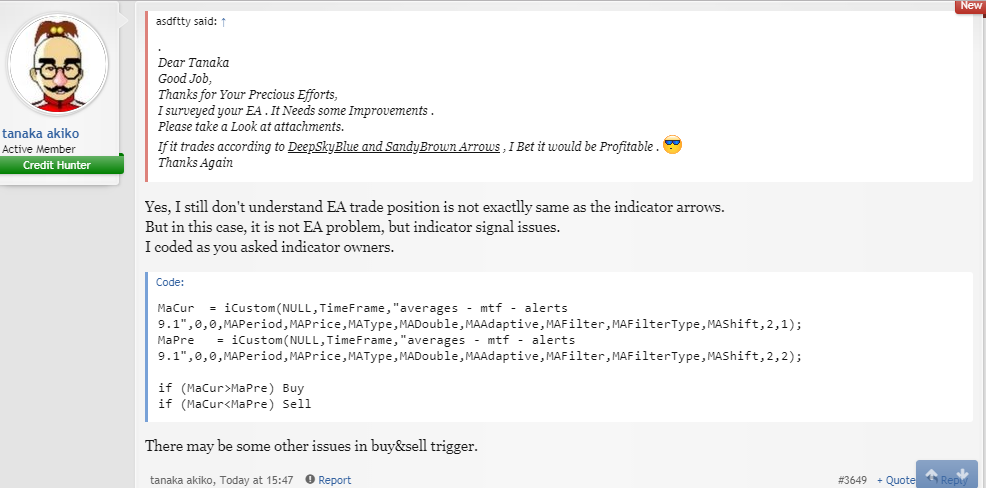
Task: Click the 'Code:' block label
Action: pyautogui.click(x=170, y=283)
